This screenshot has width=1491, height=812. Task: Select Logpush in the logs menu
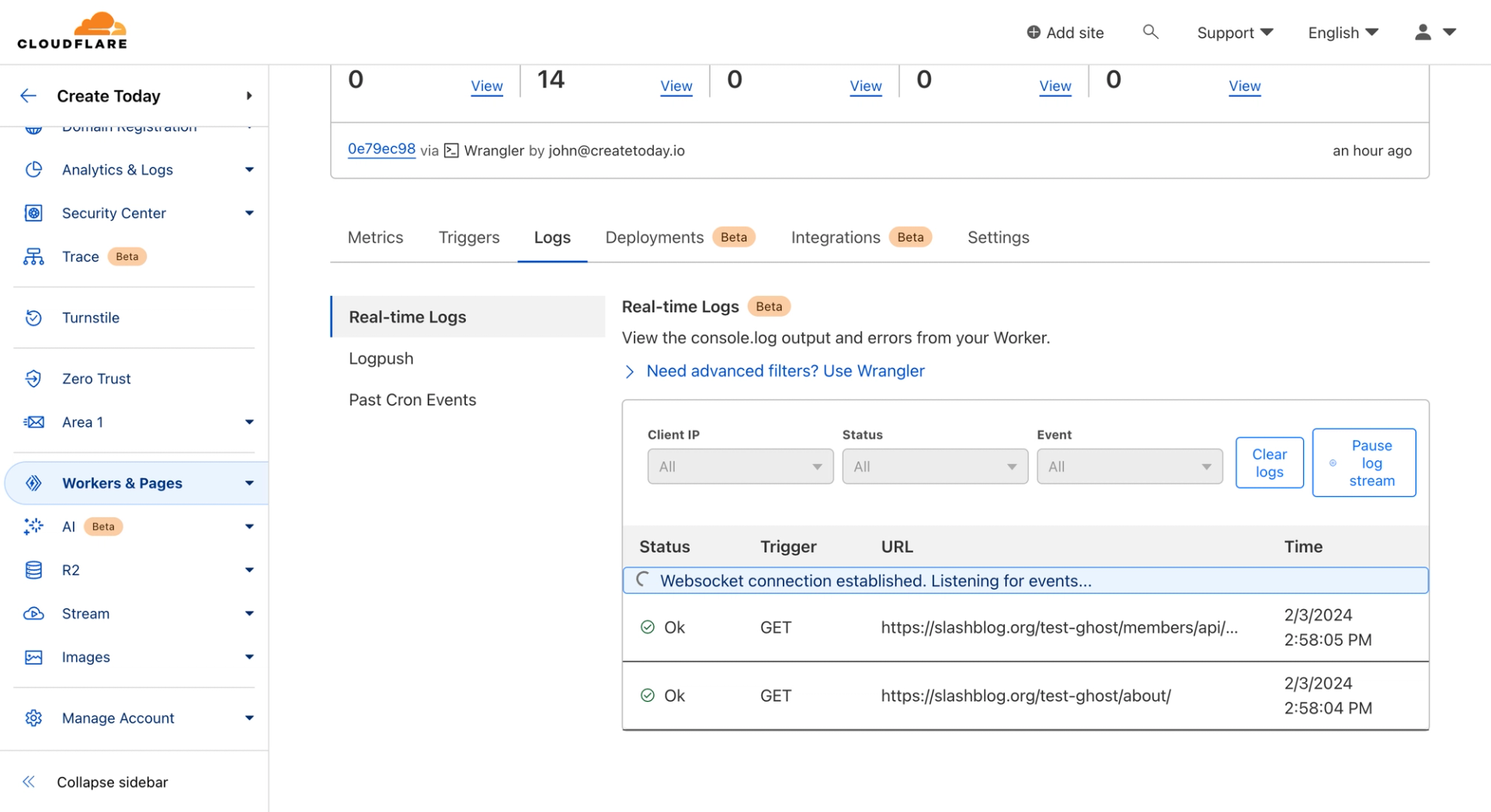pos(381,359)
